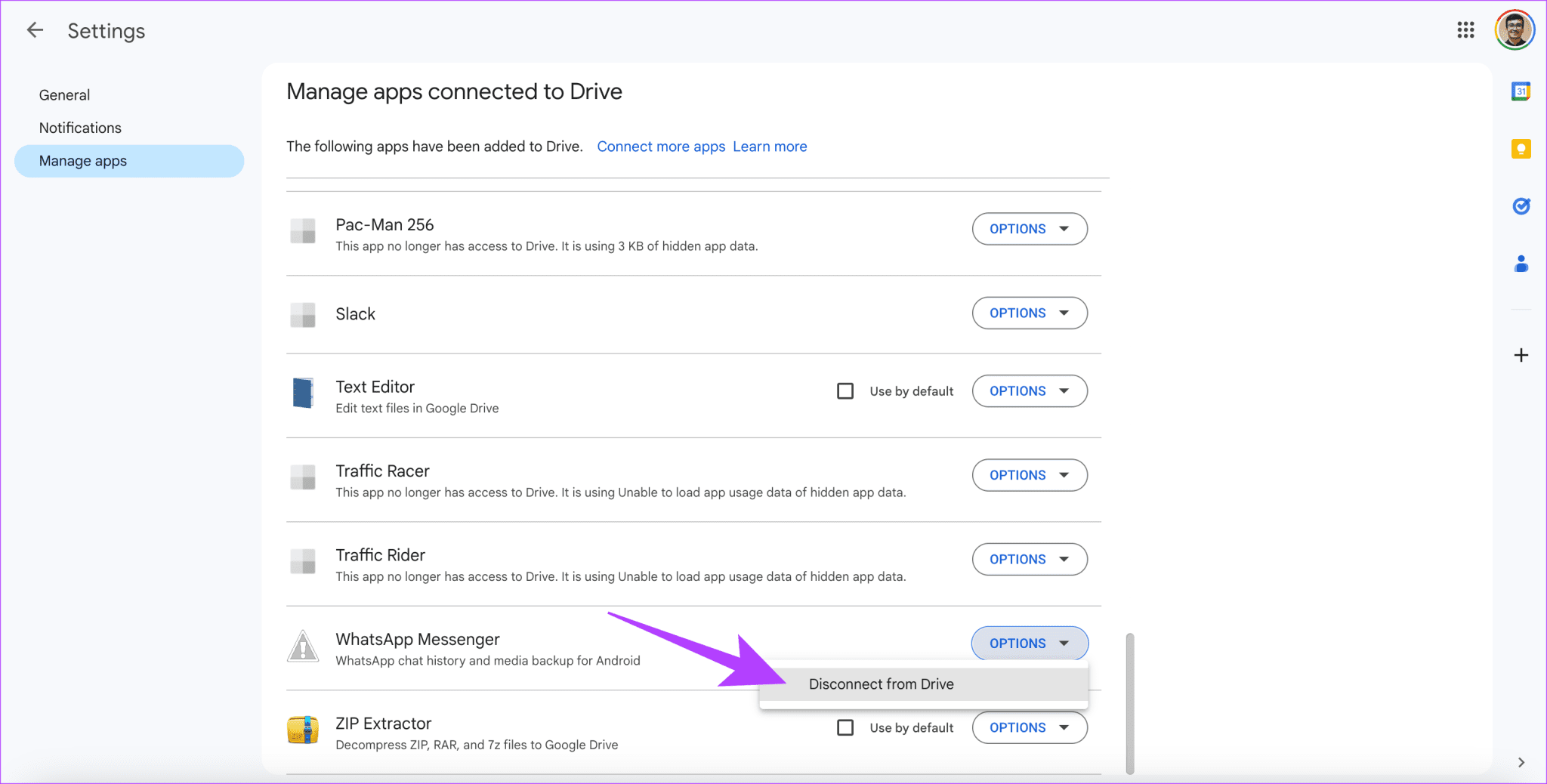
Task: Open Options dropdown for ZIP Extractor
Action: coord(1030,727)
